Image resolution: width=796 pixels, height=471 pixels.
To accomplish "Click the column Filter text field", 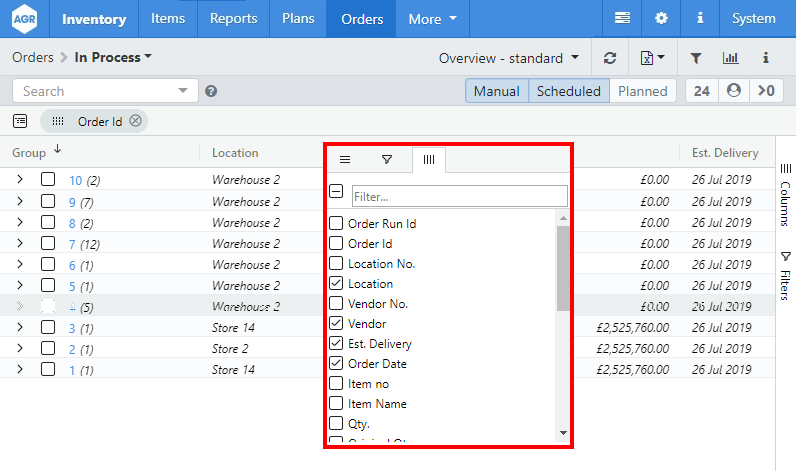I will click(x=459, y=196).
